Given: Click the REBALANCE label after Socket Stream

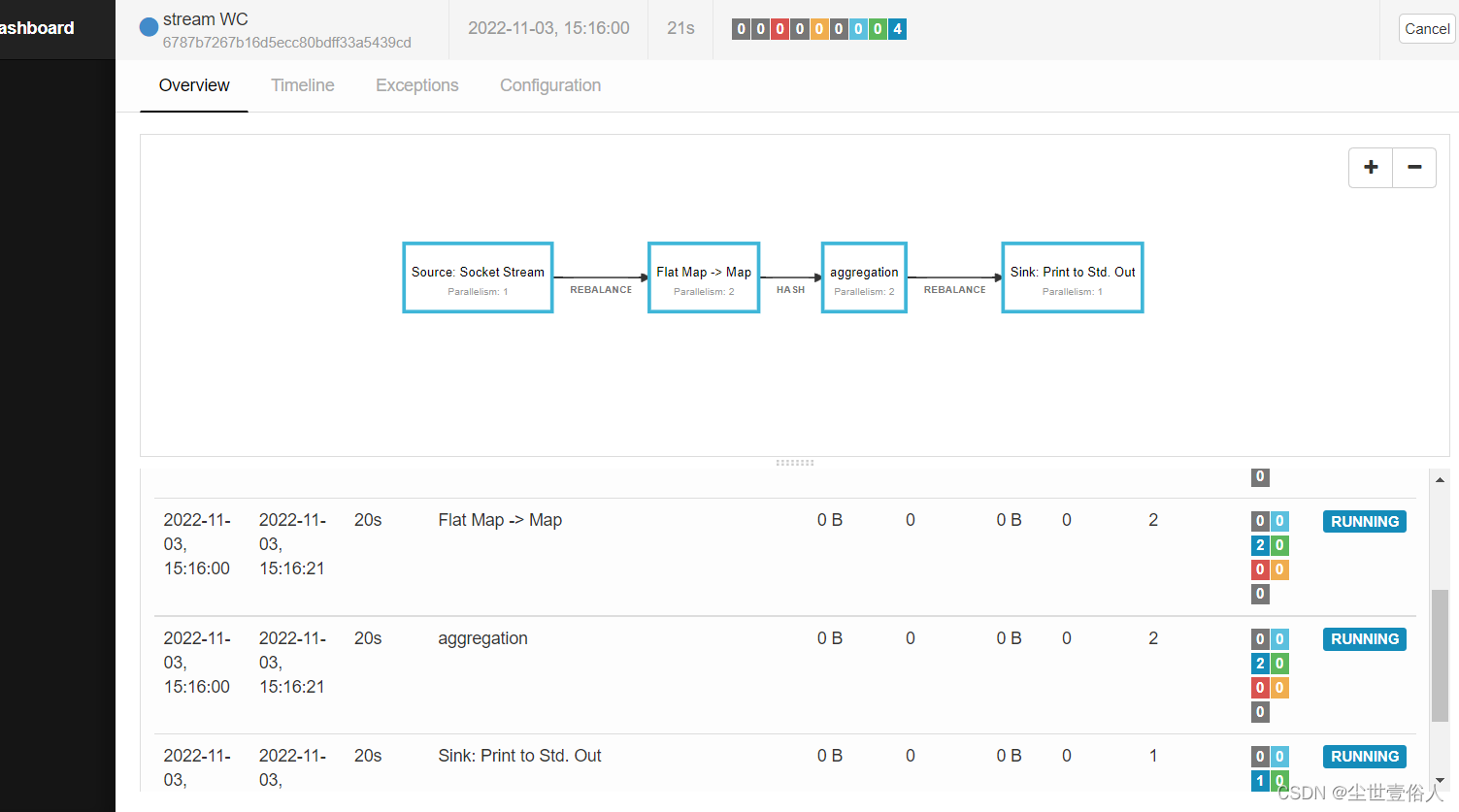Looking at the screenshot, I should click(x=601, y=290).
